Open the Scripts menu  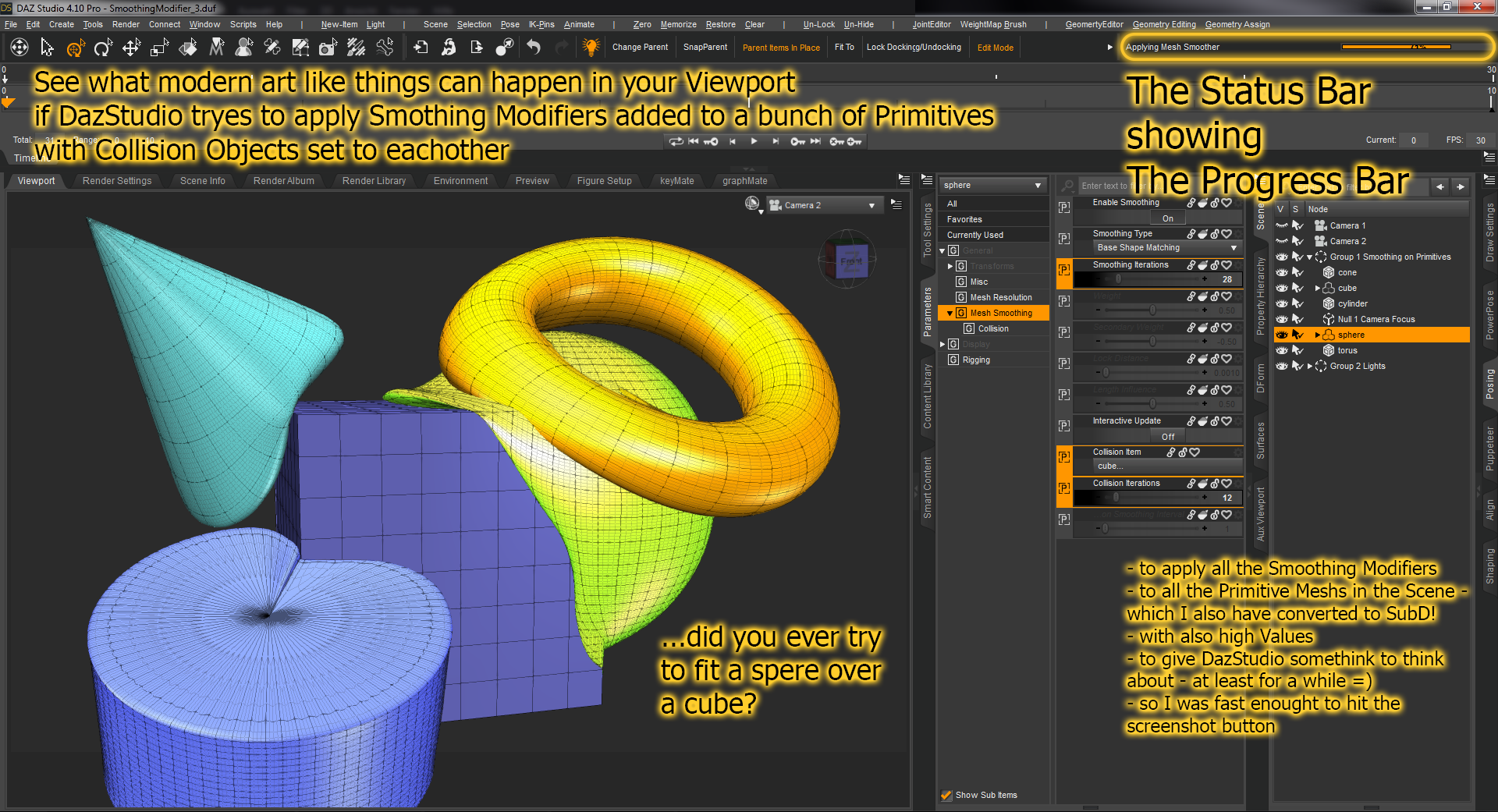click(243, 25)
